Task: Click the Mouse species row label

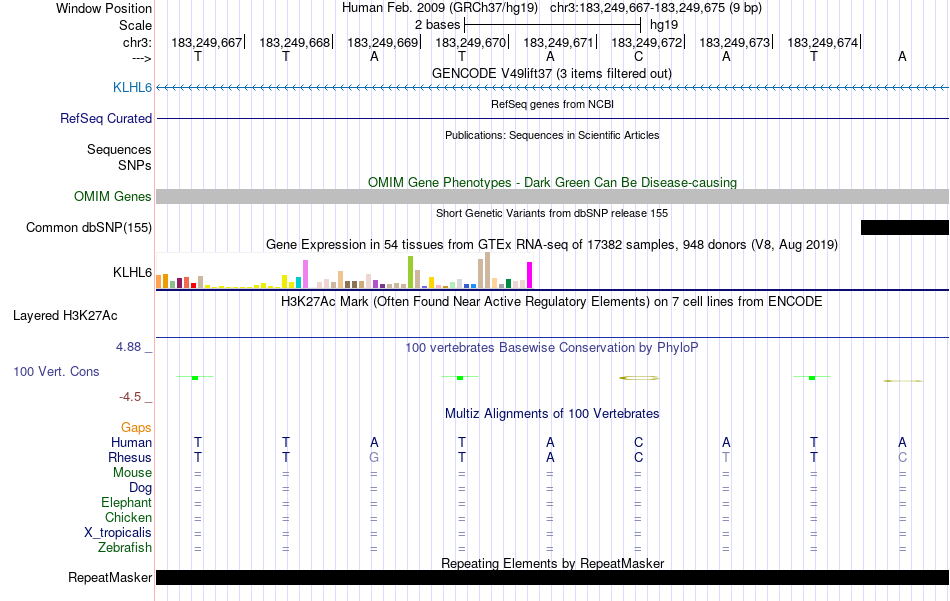Action: (x=132, y=473)
